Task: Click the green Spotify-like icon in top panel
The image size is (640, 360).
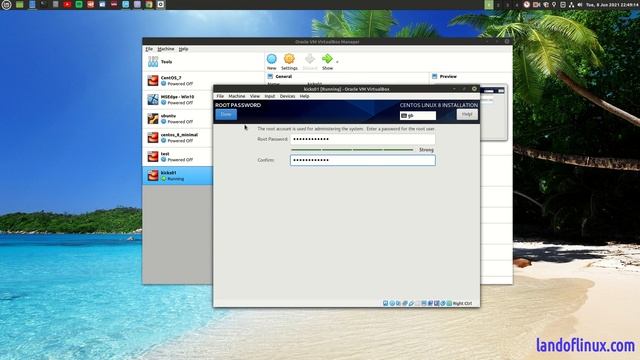Action: tap(79, 4)
